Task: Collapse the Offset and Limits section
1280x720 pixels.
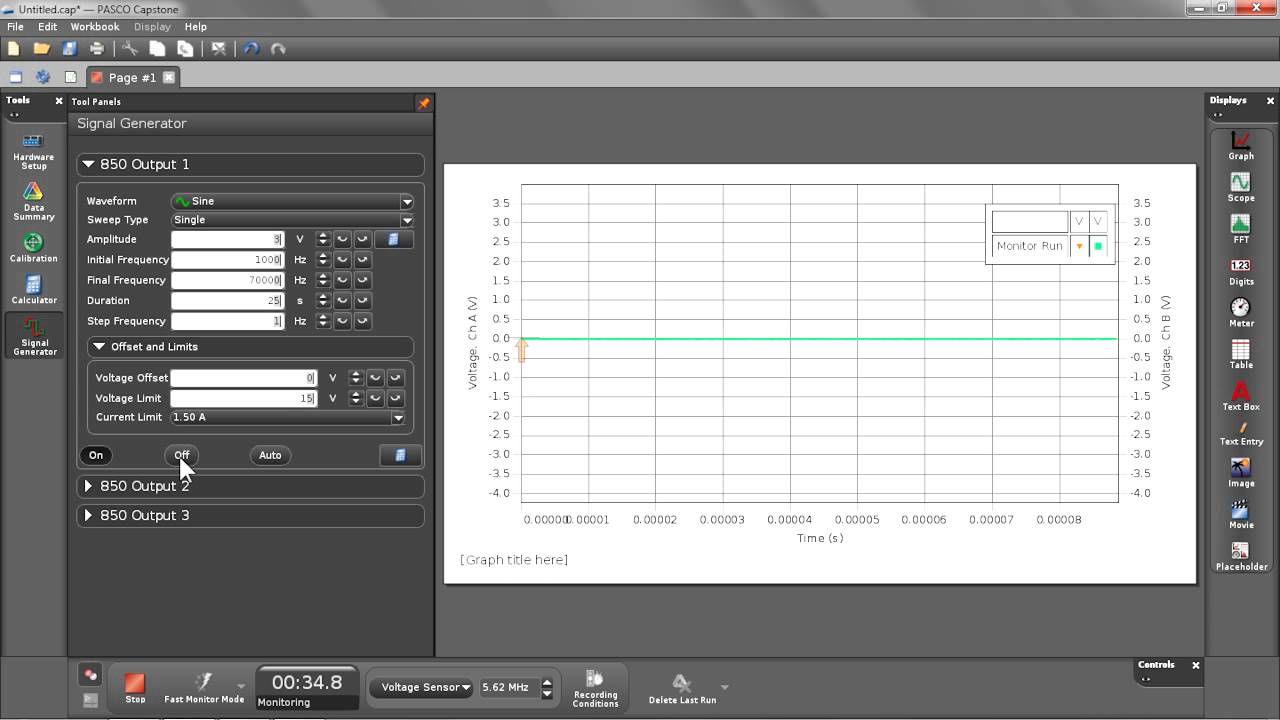Action: pos(99,347)
